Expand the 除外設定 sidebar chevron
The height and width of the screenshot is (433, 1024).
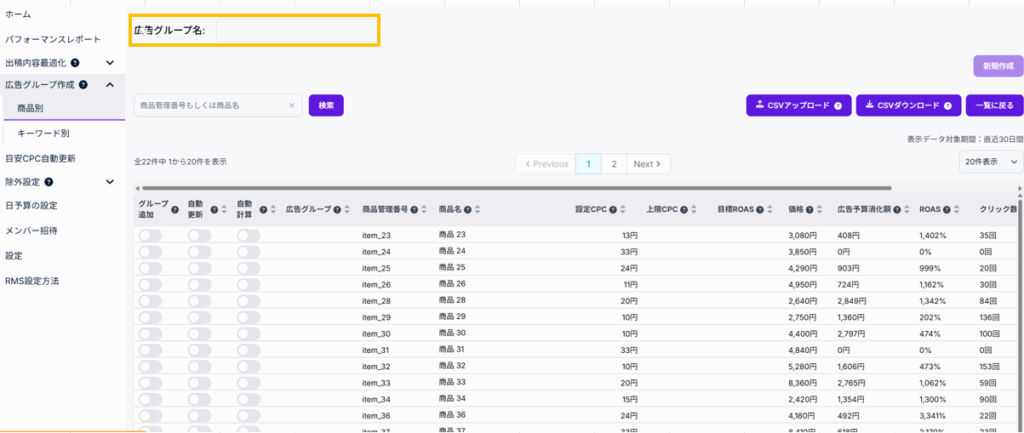(x=110, y=182)
